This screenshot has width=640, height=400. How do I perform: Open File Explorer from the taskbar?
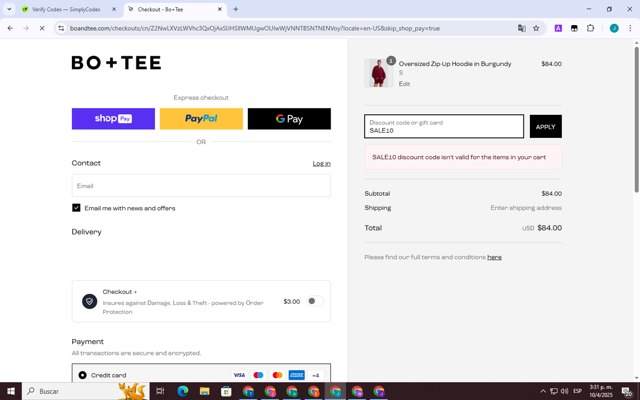(204, 391)
